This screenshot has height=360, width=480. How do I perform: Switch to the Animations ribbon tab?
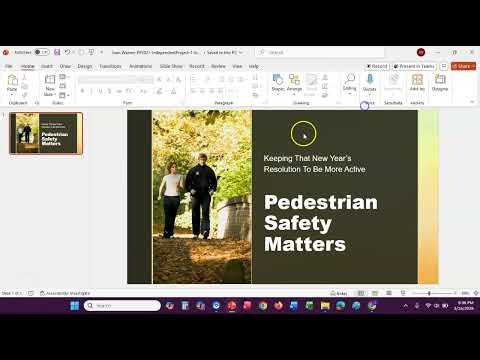[140, 66]
